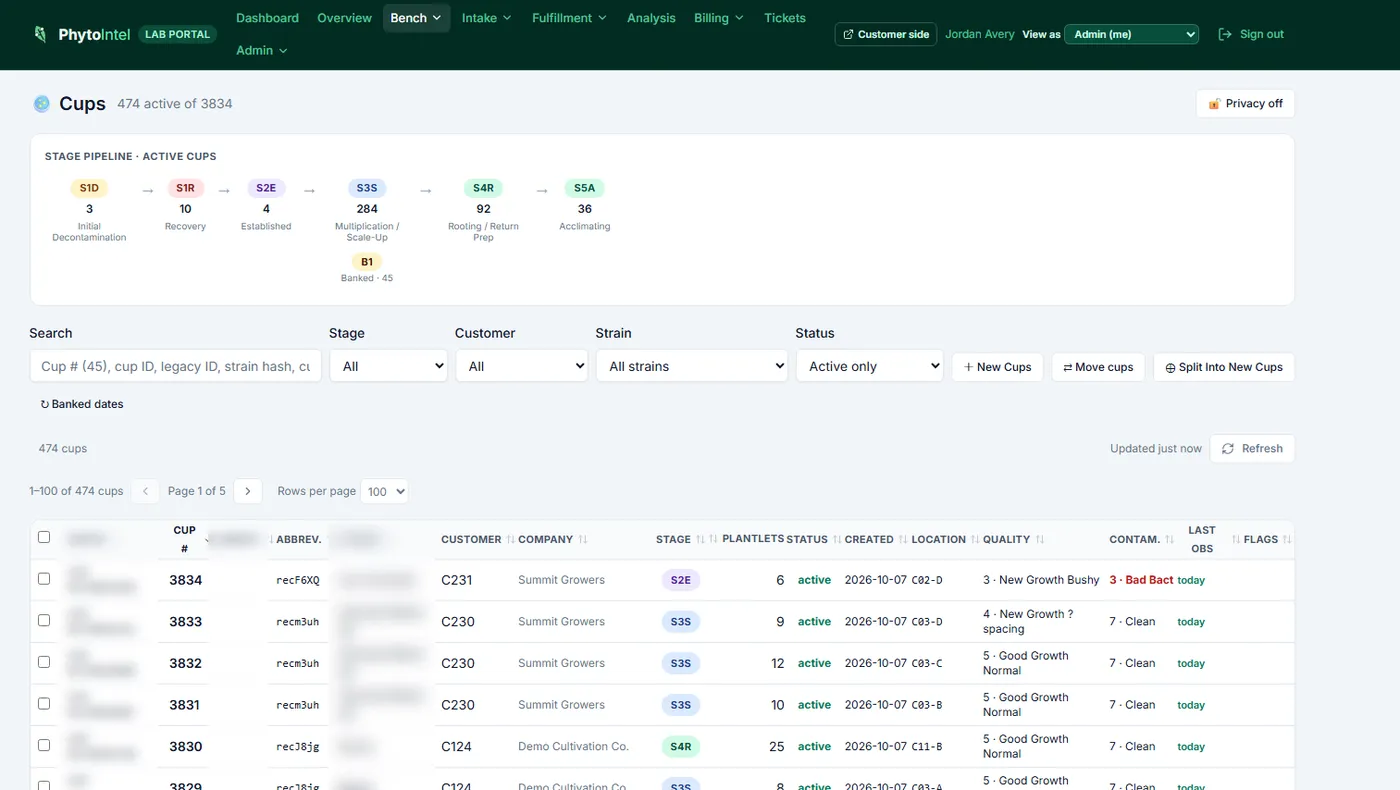Open the Customer filter dropdown
The width and height of the screenshot is (1400, 790).
coord(521,366)
